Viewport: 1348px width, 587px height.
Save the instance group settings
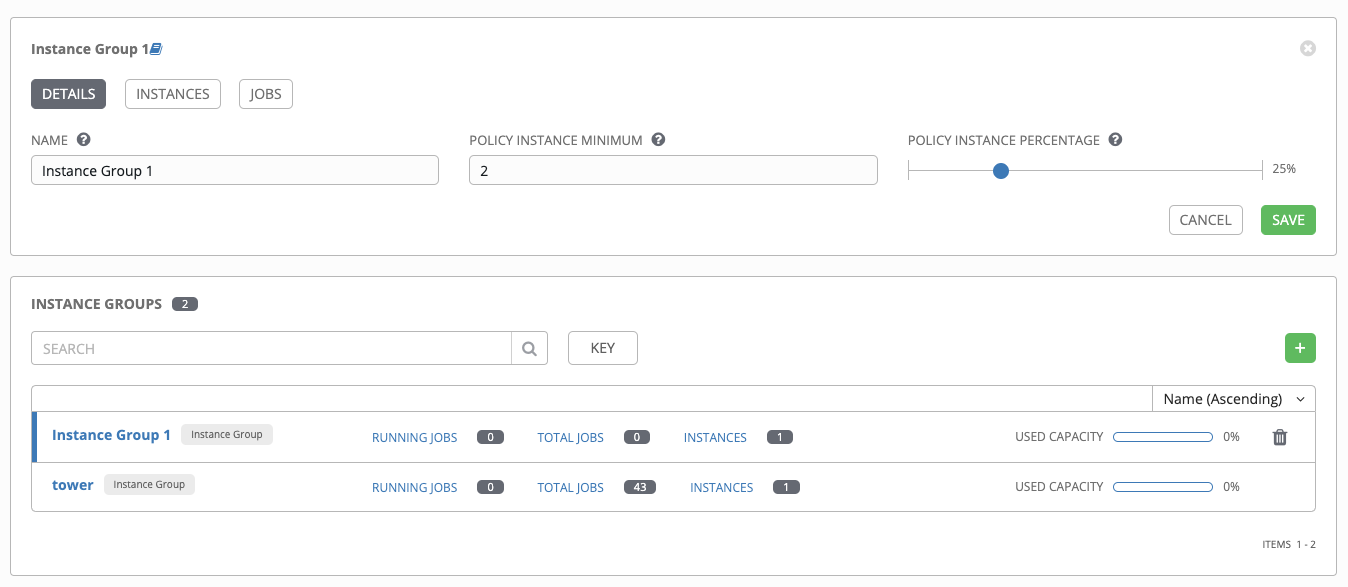point(1288,219)
